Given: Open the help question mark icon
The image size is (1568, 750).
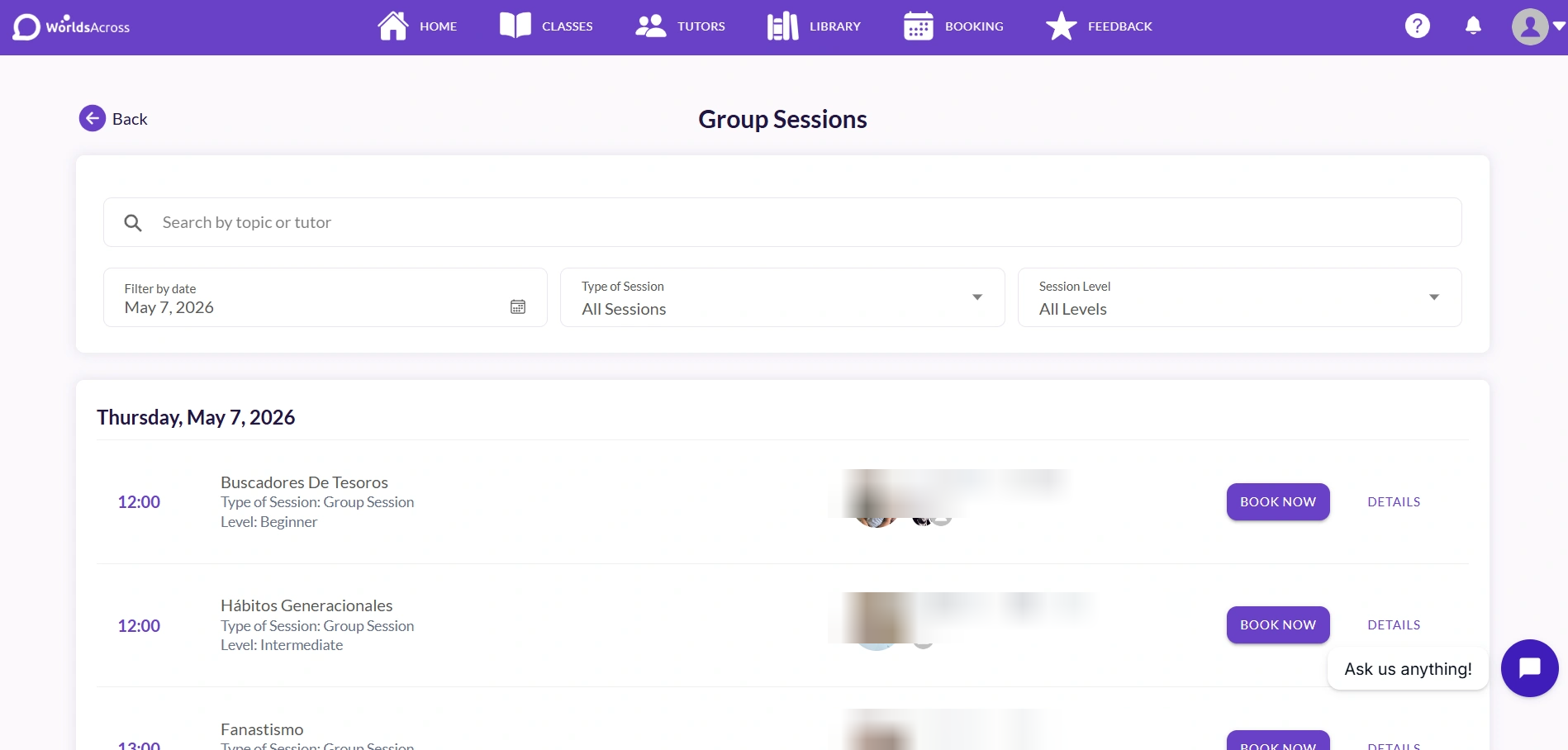Looking at the screenshot, I should coord(1418,26).
